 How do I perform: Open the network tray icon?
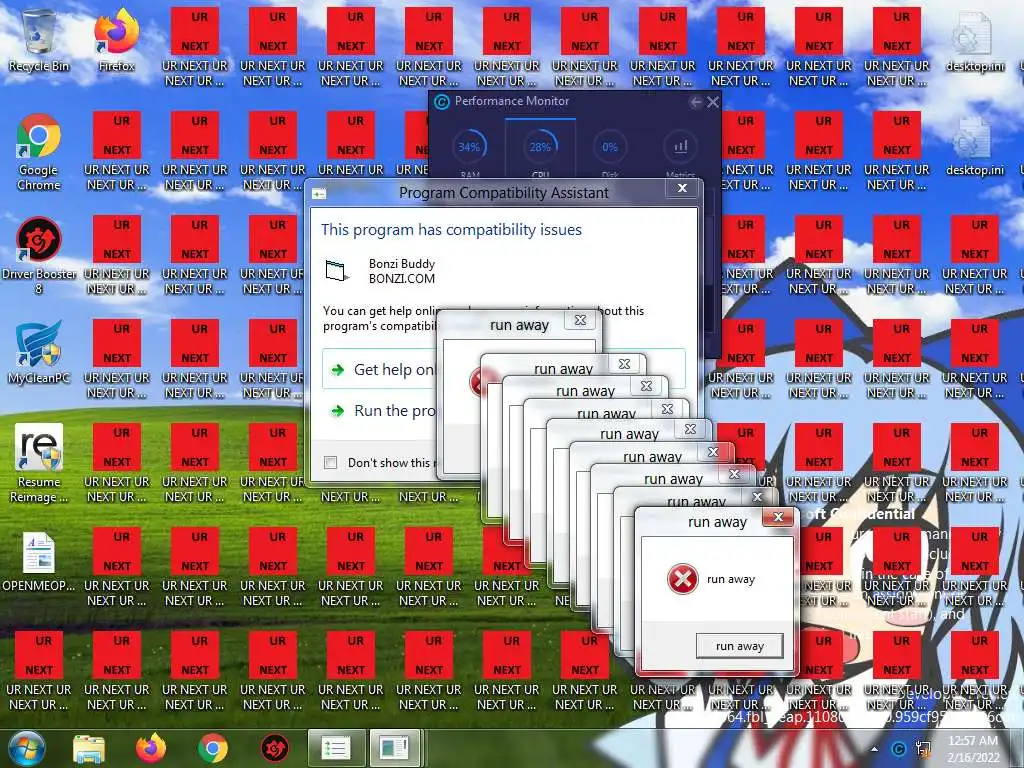tap(923, 749)
